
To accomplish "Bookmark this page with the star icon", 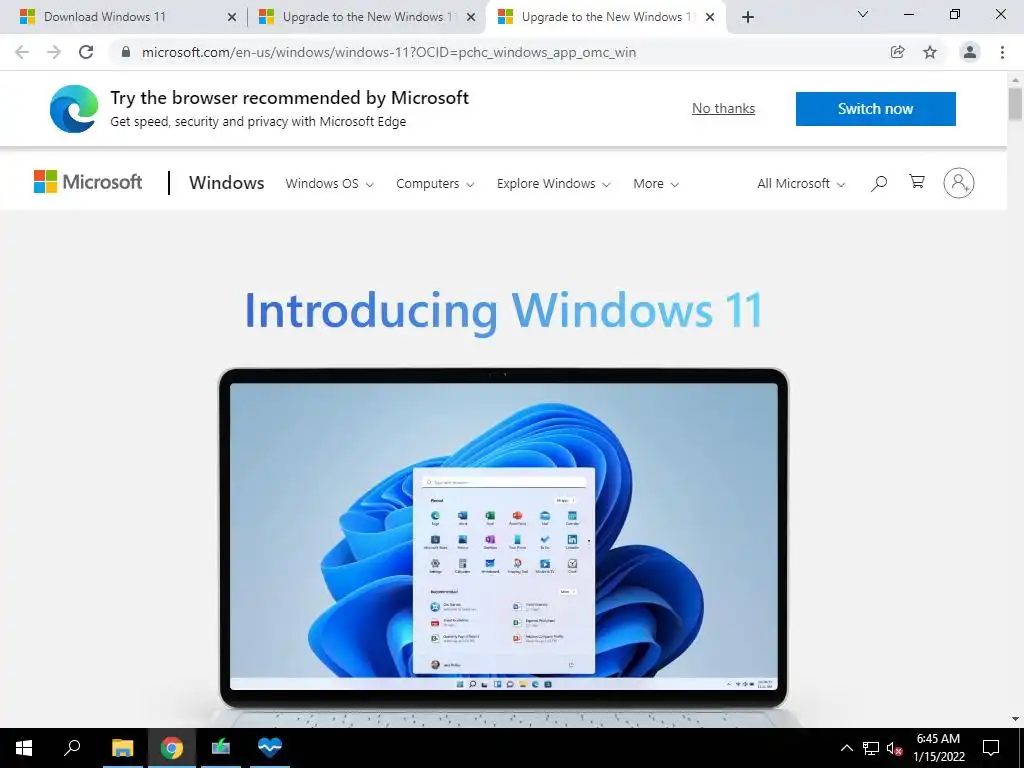I will pos(930,52).
